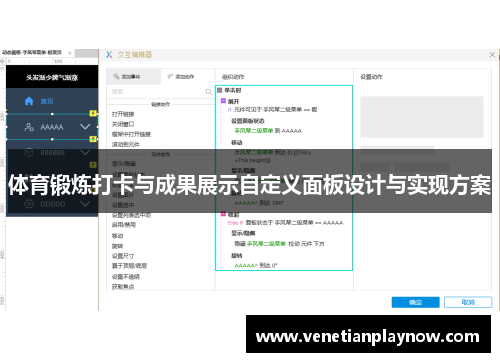The image size is (500, 362).
Task: Click the yellow interaction badge below AAAAA row
Action: click(93, 139)
